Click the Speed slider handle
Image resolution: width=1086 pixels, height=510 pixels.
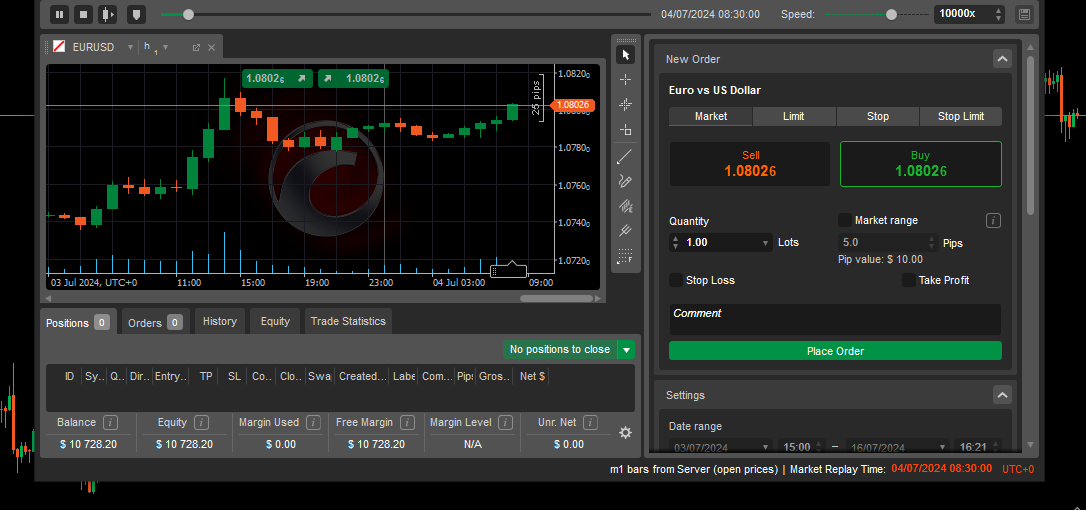point(891,14)
